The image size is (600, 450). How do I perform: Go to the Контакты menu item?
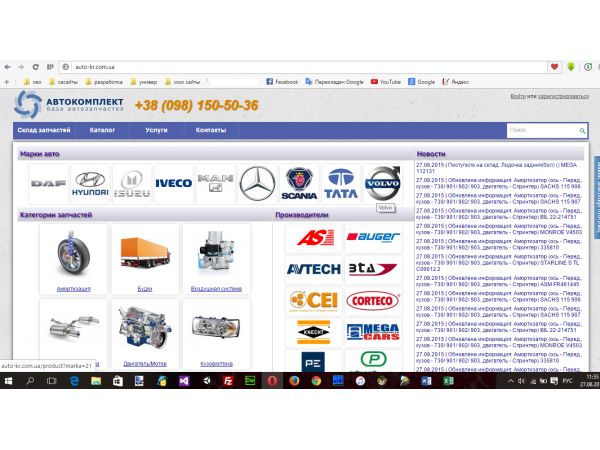pos(210,130)
